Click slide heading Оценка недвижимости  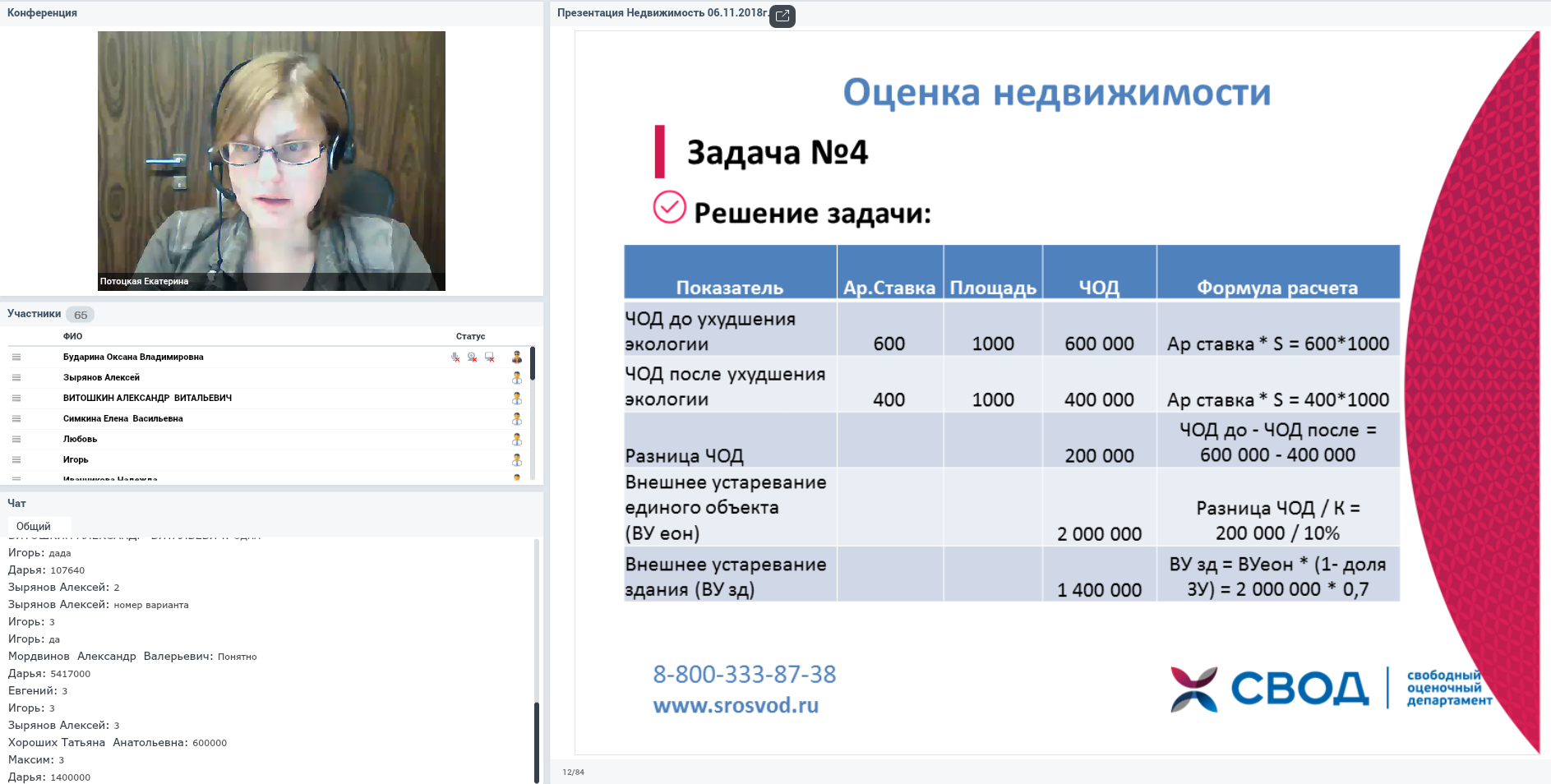click(x=1057, y=92)
